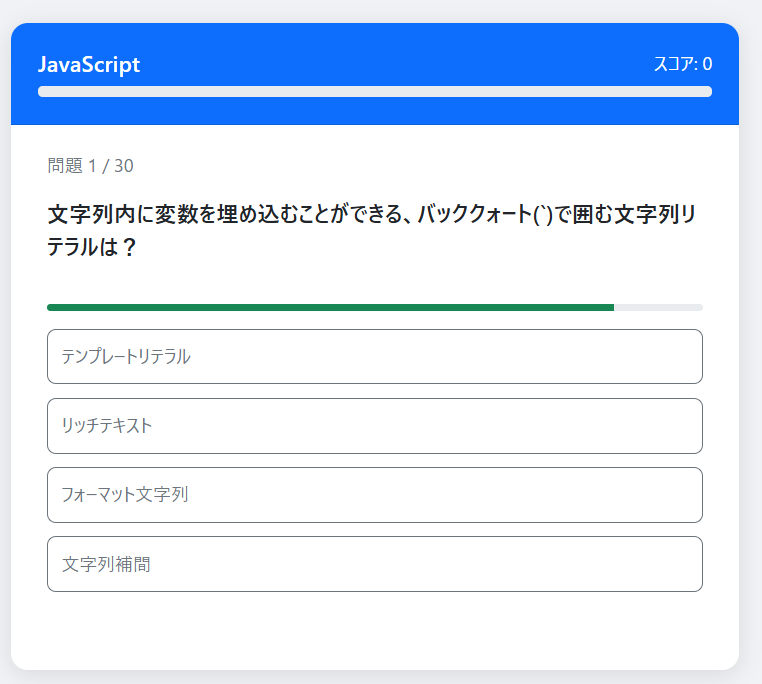The height and width of the screenshot is (684, 762).
Task: Click the JavaScript quiz title
Action: (89, 65)
